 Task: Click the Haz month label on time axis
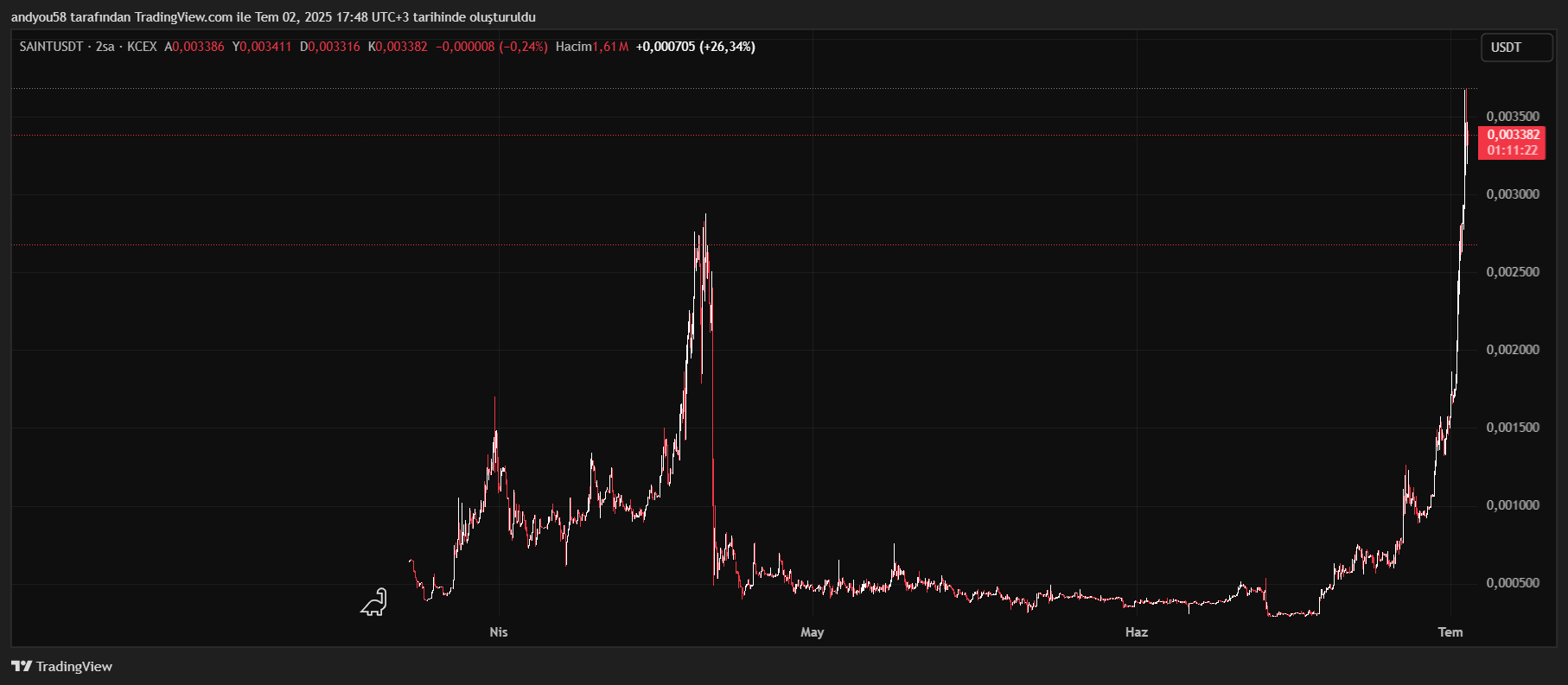[1137, 632]
